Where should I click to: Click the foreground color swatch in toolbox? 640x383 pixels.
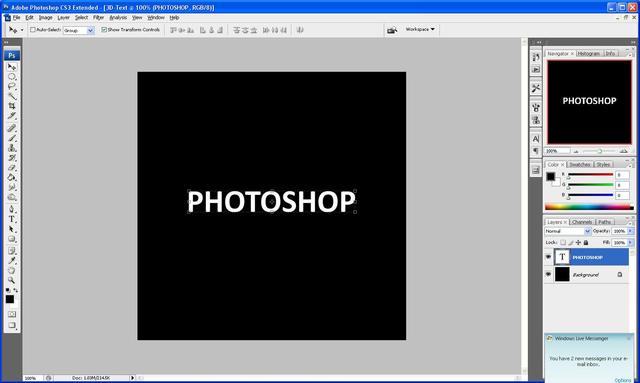[x=10, y=299]
